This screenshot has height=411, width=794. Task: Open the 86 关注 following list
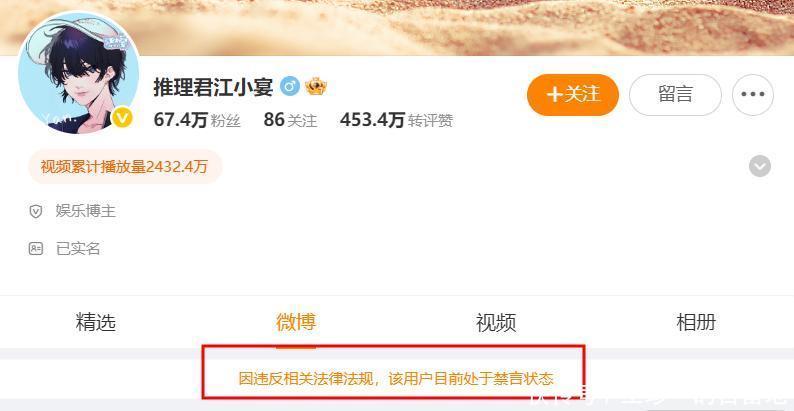(x=290, y=120)
